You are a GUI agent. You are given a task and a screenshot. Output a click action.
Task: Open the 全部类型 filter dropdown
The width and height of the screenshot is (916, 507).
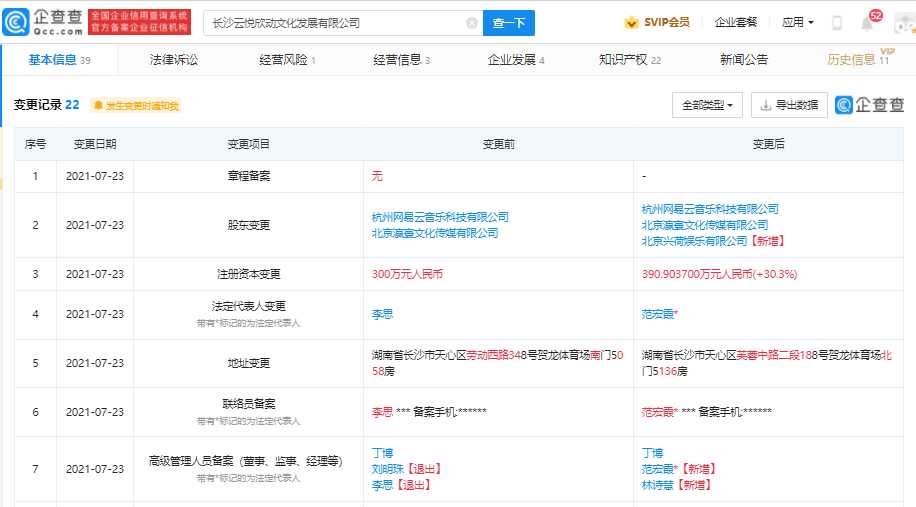click(x=707, y=105)
